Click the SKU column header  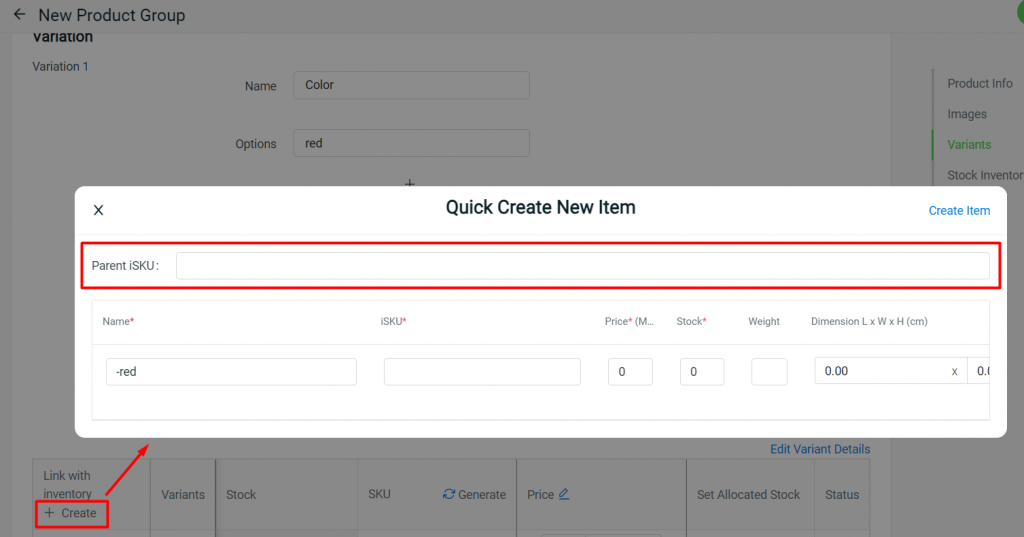click(379, 494)
